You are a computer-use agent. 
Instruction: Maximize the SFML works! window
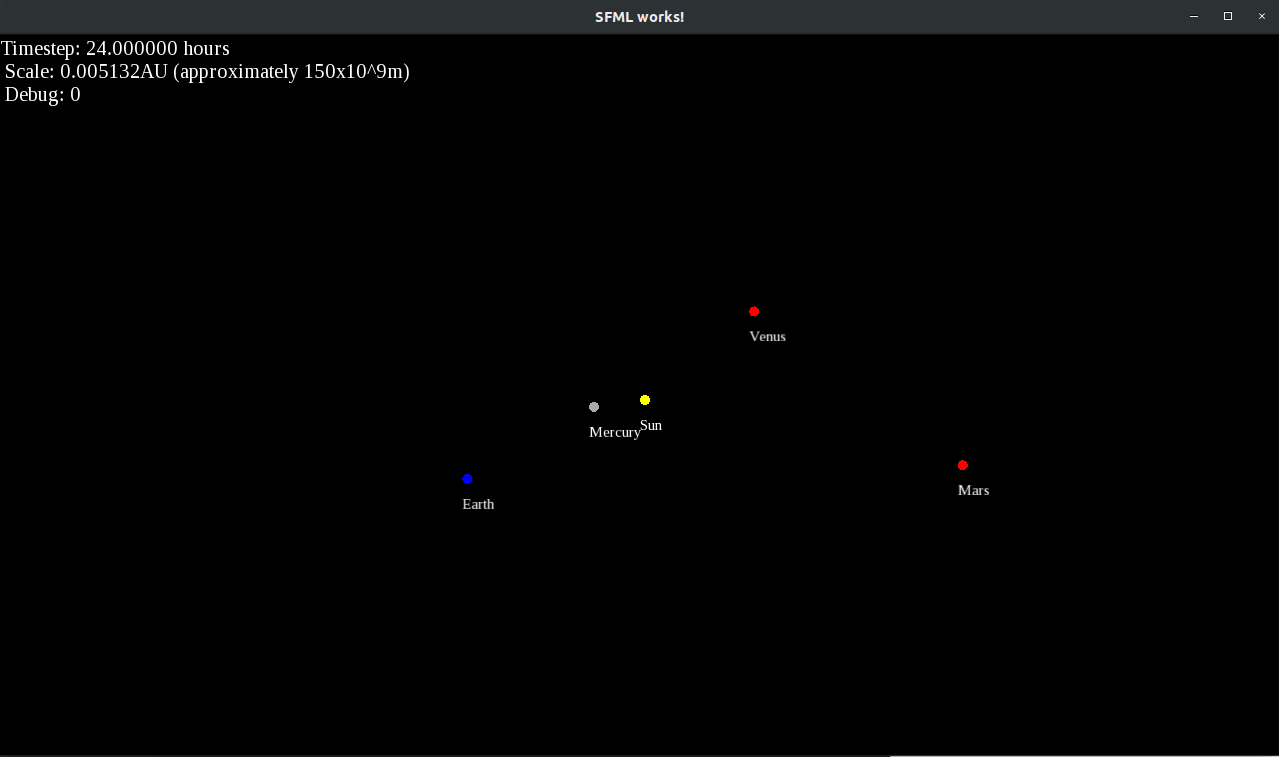tap(1228, 17)
